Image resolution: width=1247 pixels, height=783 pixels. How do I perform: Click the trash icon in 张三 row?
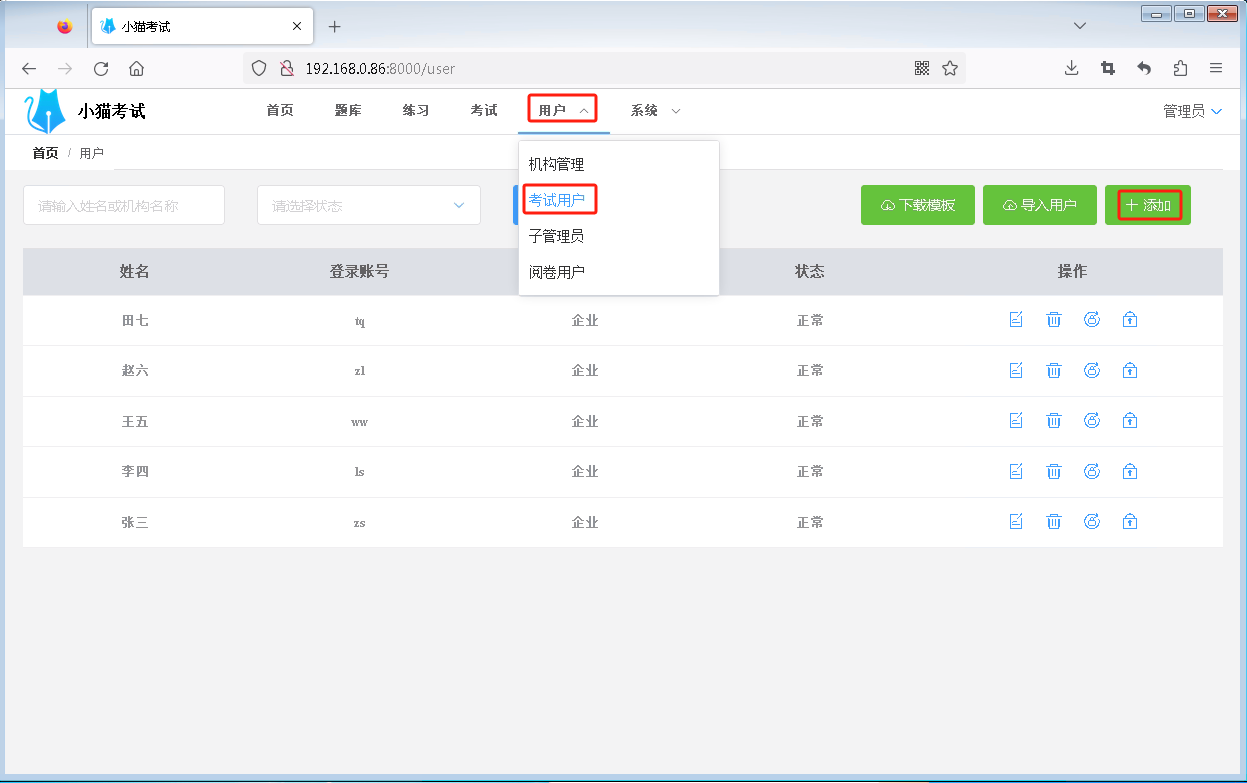[x=1054, y=522]
